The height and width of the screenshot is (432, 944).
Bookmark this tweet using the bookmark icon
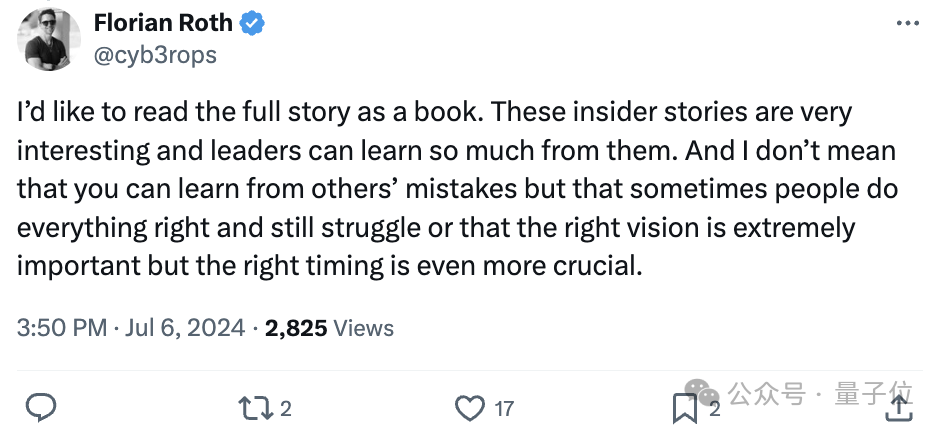pyautogui.click(x=685, y=407)
